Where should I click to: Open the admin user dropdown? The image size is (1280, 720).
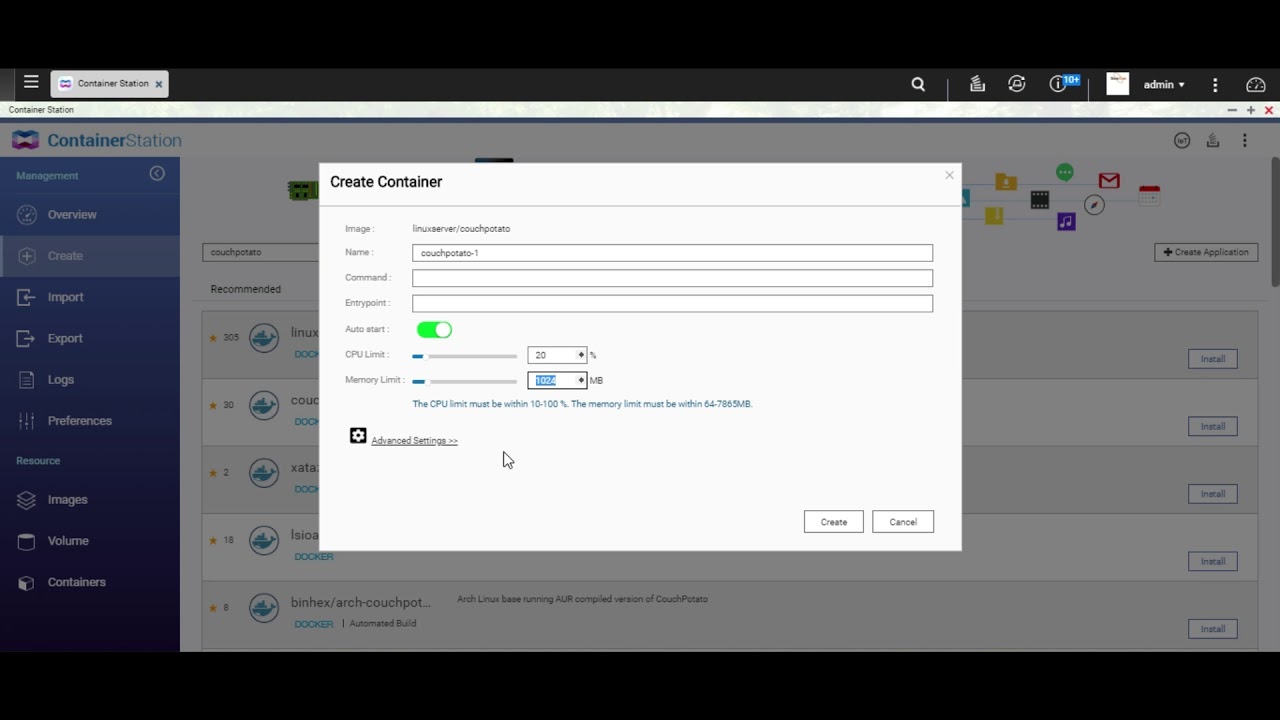click(x=1165, y=85)
